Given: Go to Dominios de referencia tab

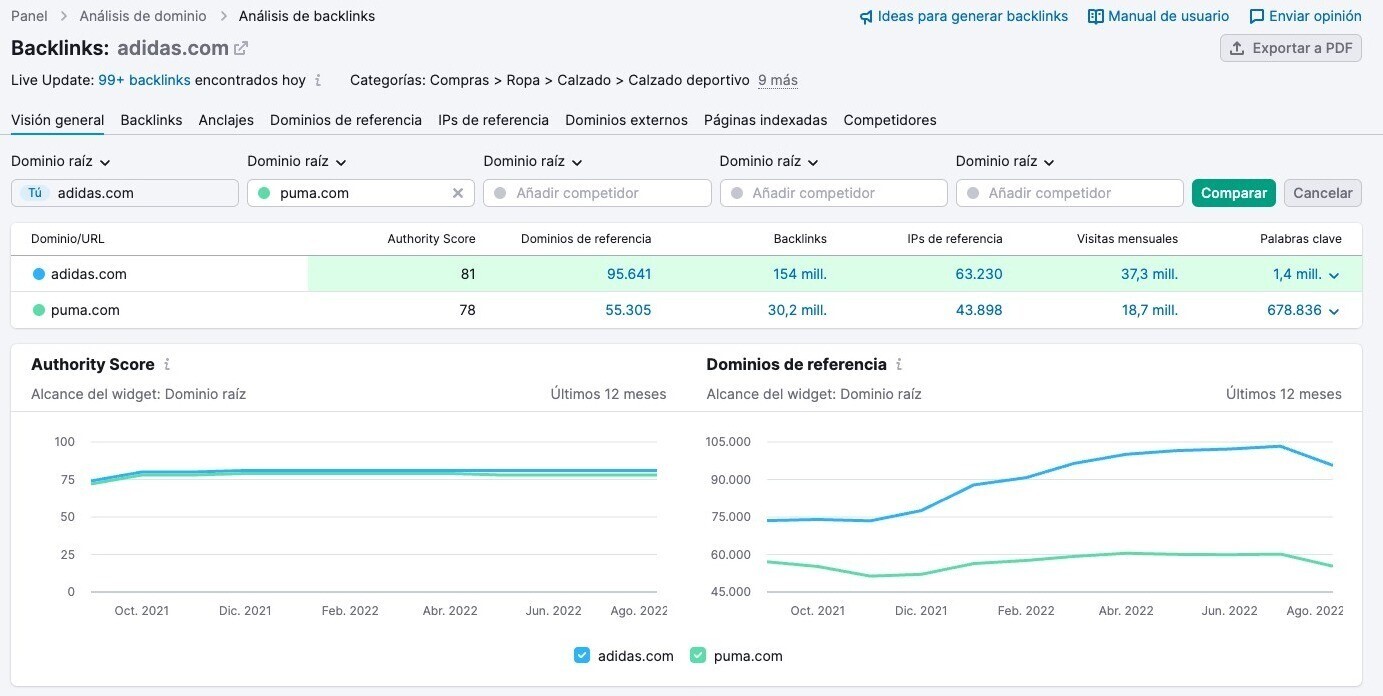Looking at the screenshot, I should click(x=346, y=120).
